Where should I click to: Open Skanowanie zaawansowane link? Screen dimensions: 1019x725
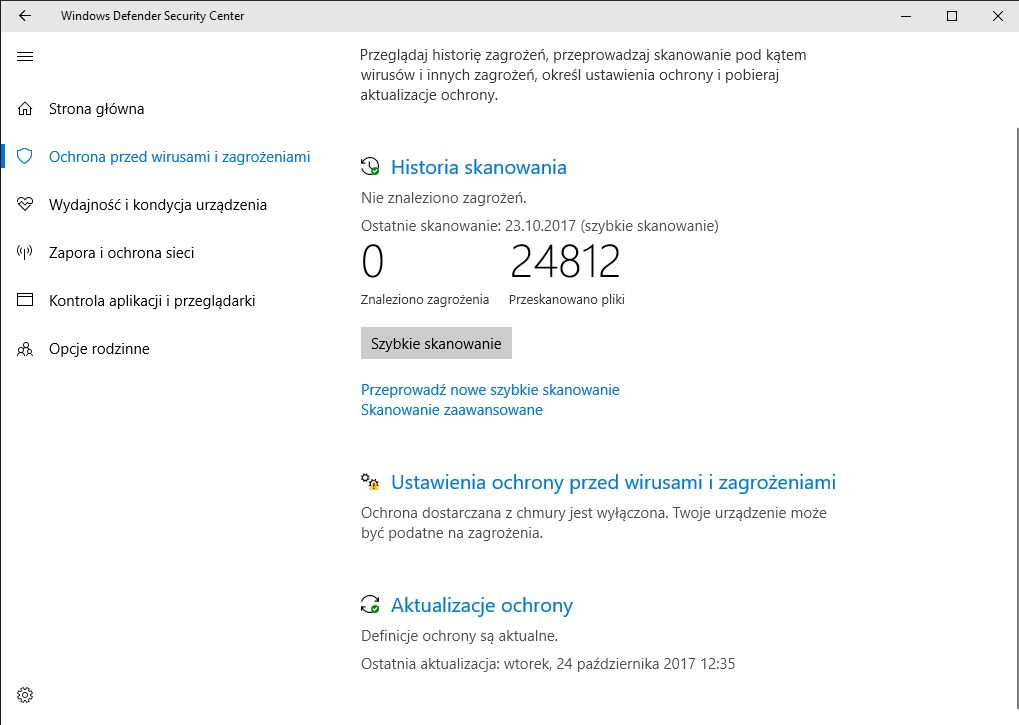pos(452,410)
